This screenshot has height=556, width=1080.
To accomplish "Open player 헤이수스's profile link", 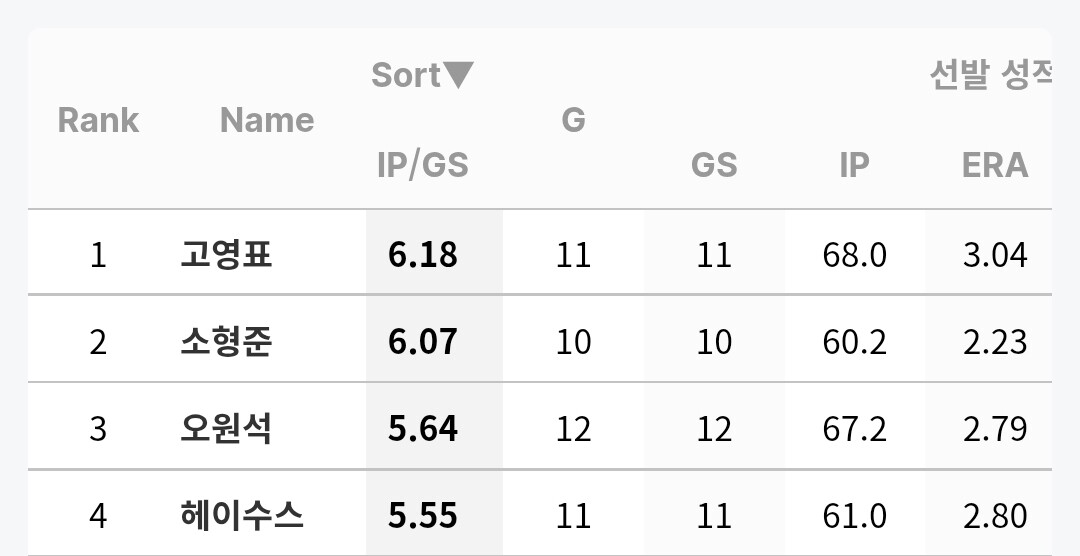I will [241, 516].
